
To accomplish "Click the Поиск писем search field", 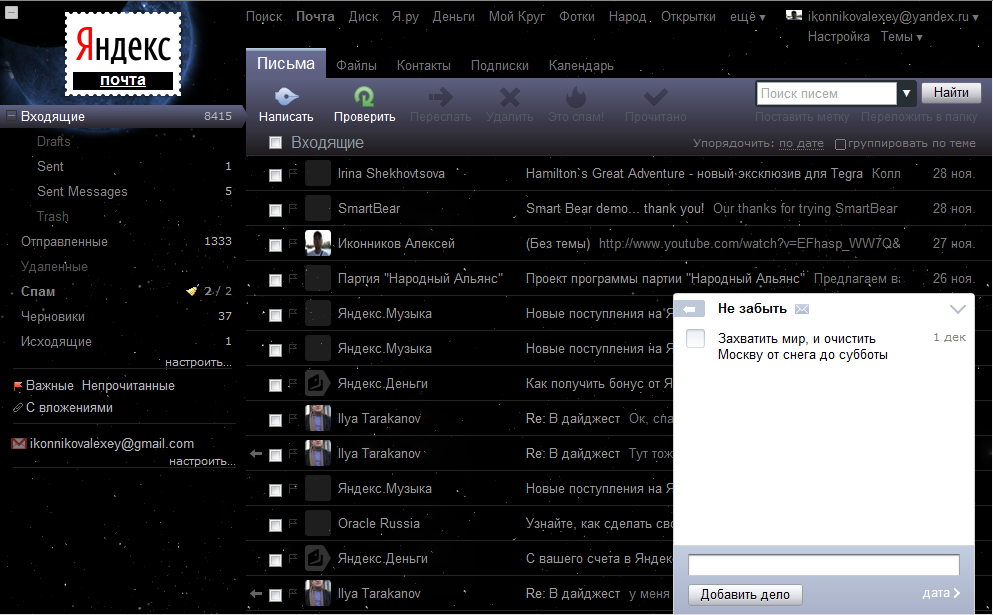I will 826,93.
